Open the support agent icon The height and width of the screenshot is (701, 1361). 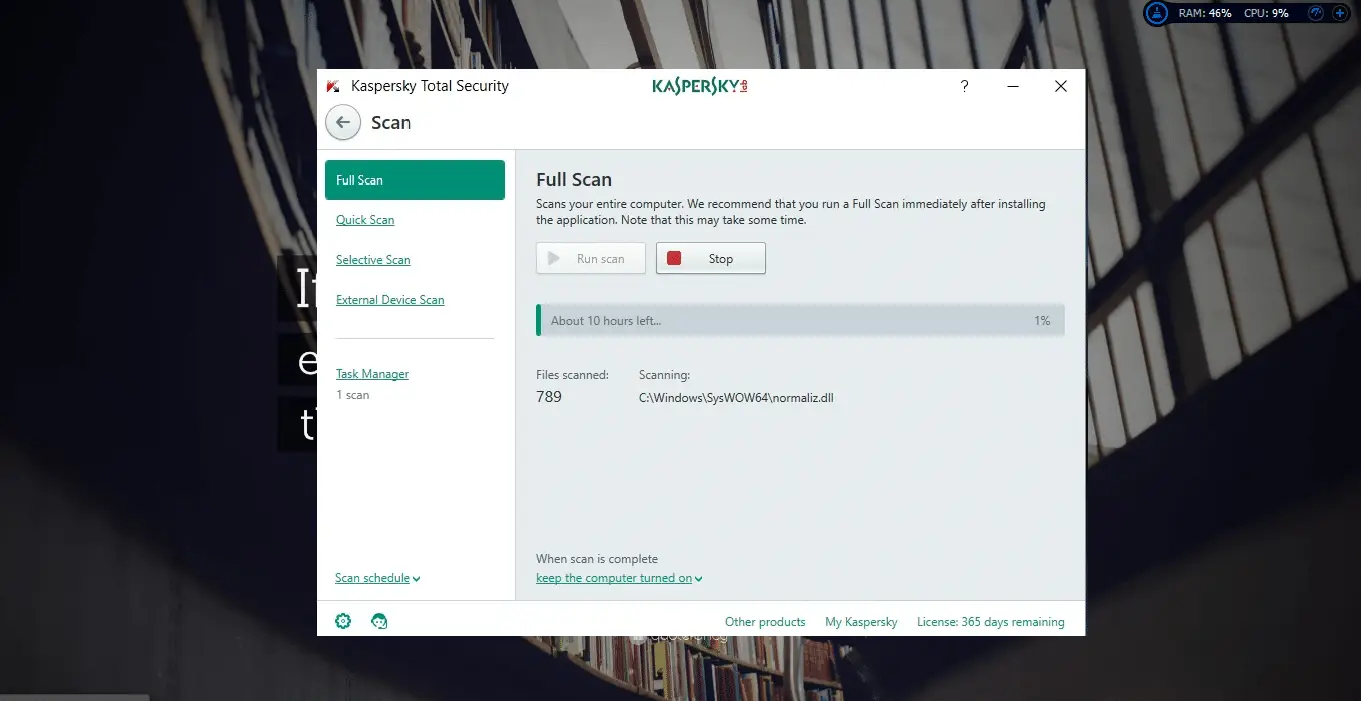[379, 621]
